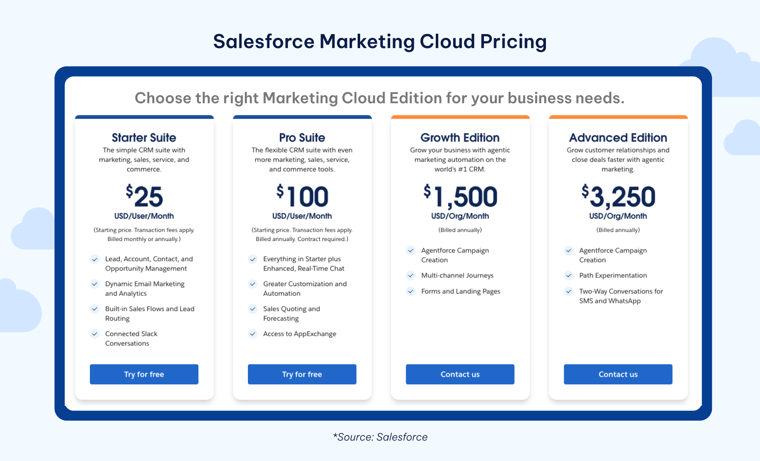
Task: Click Contact us under Advanced Edition
Action: click(x=618, y=374)
